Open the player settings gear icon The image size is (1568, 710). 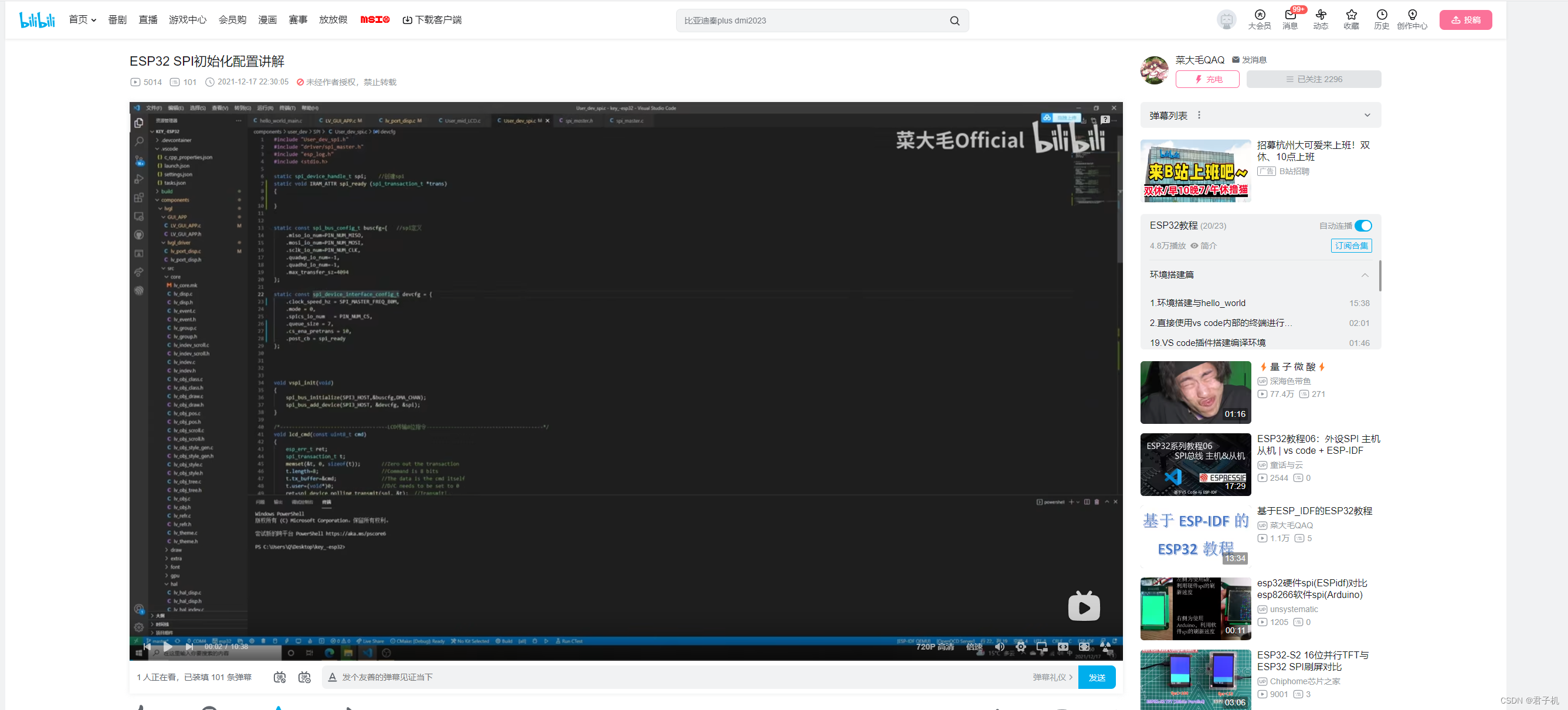(1021, 647)
